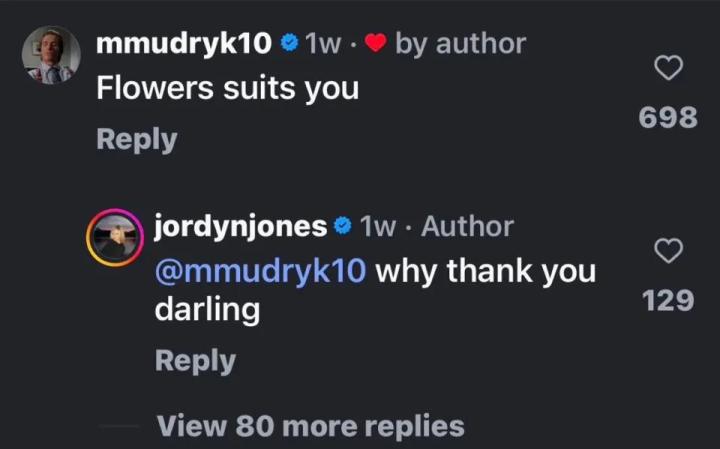The image size is (720, 449).
Task: View the 129 likes on jordynjones's reply
Action: 668,301
